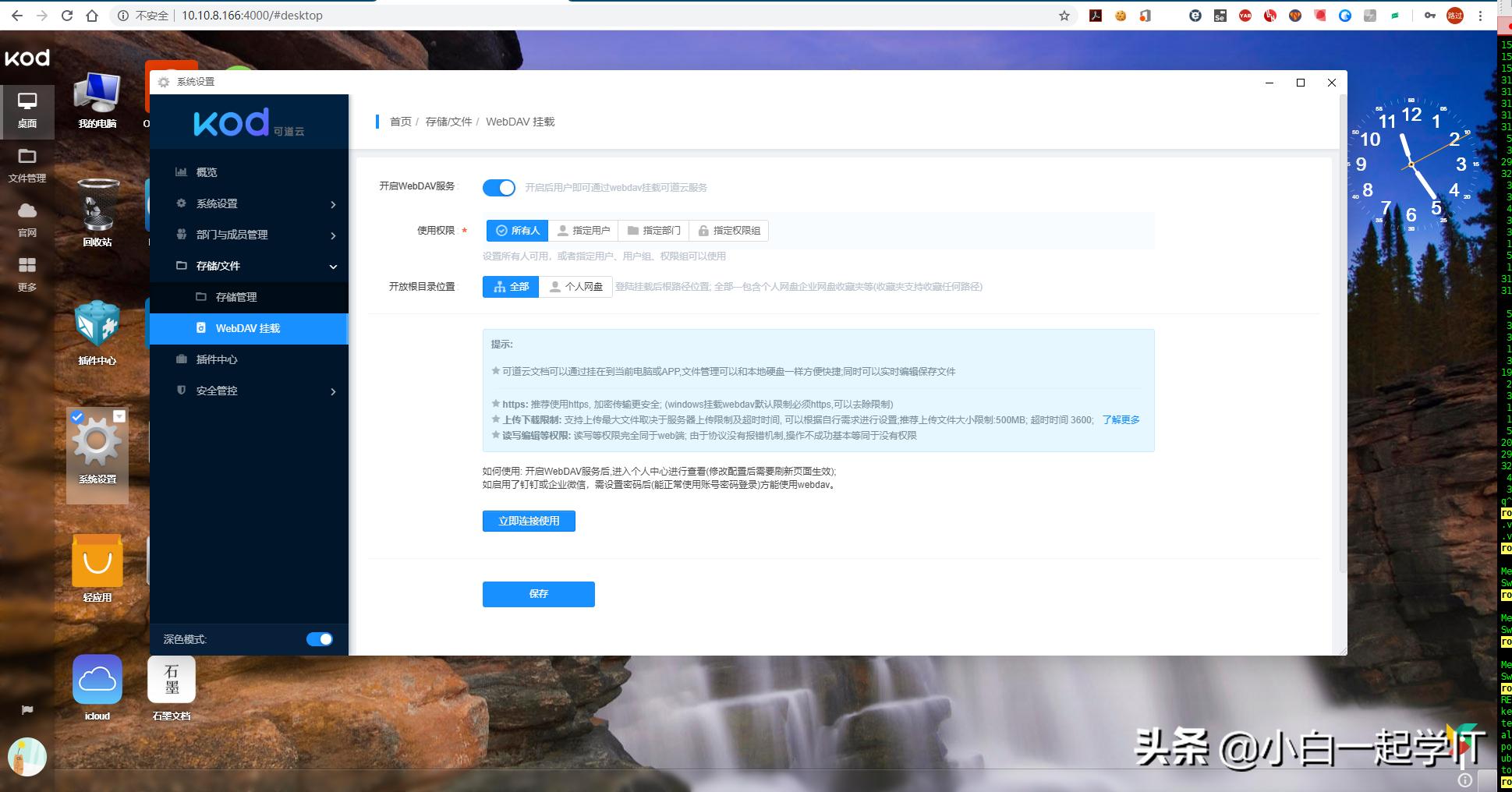Navigate to 首页 via the breadcrumb
This screenshot has width=1512, height=792.
click(401, 122)
